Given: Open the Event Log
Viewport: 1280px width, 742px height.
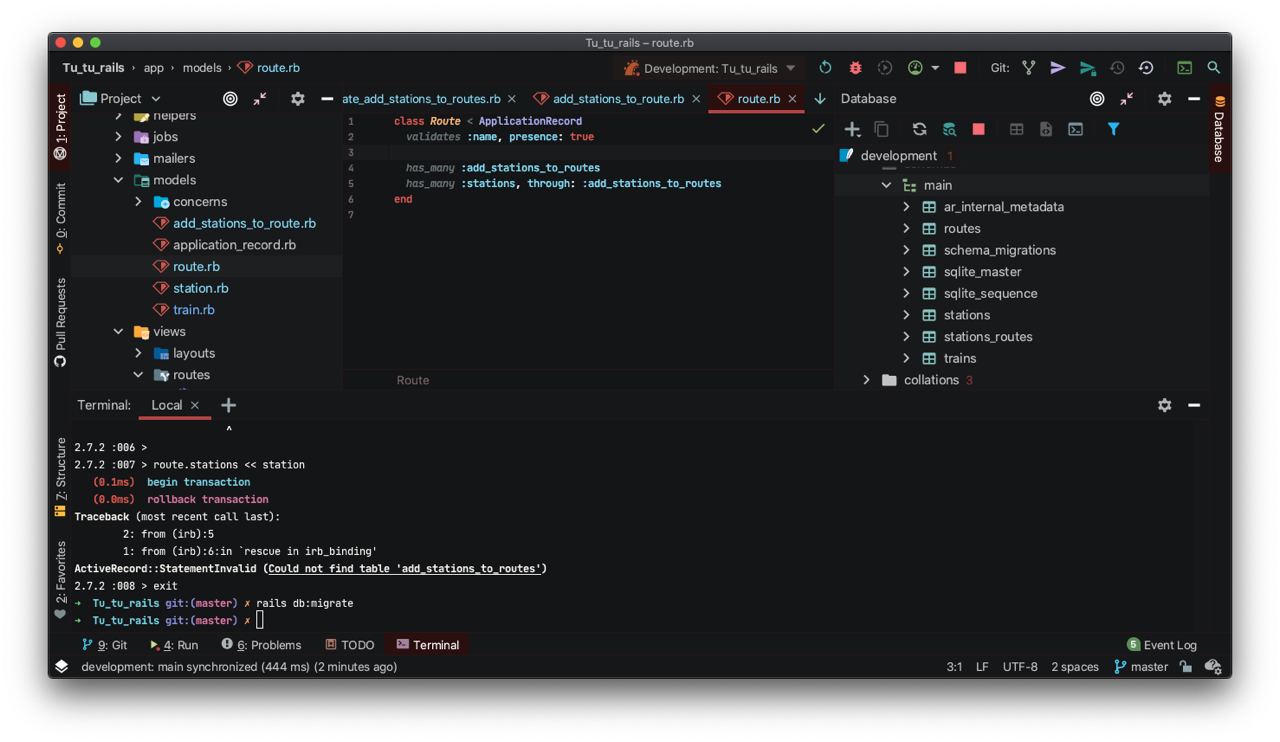Looking at the screenshot, I should click(1162, 645).
